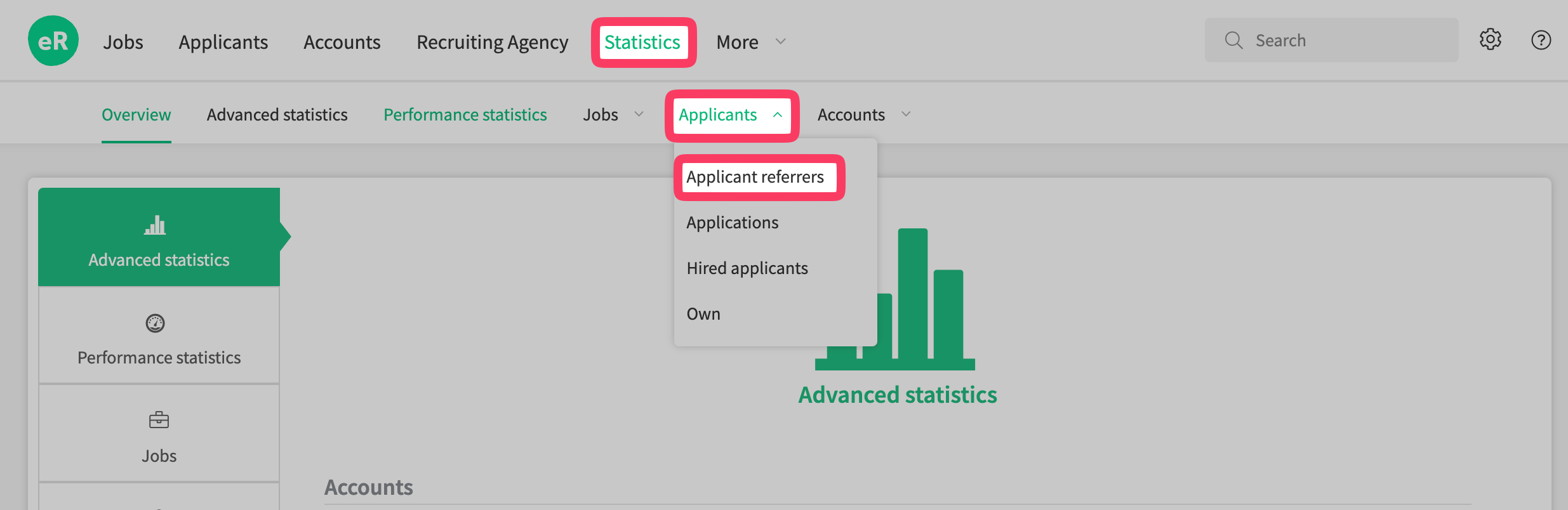Choose Hired applicants menu entry
Image resolution: width=1568 pixels, height=510 pixels.
point(747,268)
